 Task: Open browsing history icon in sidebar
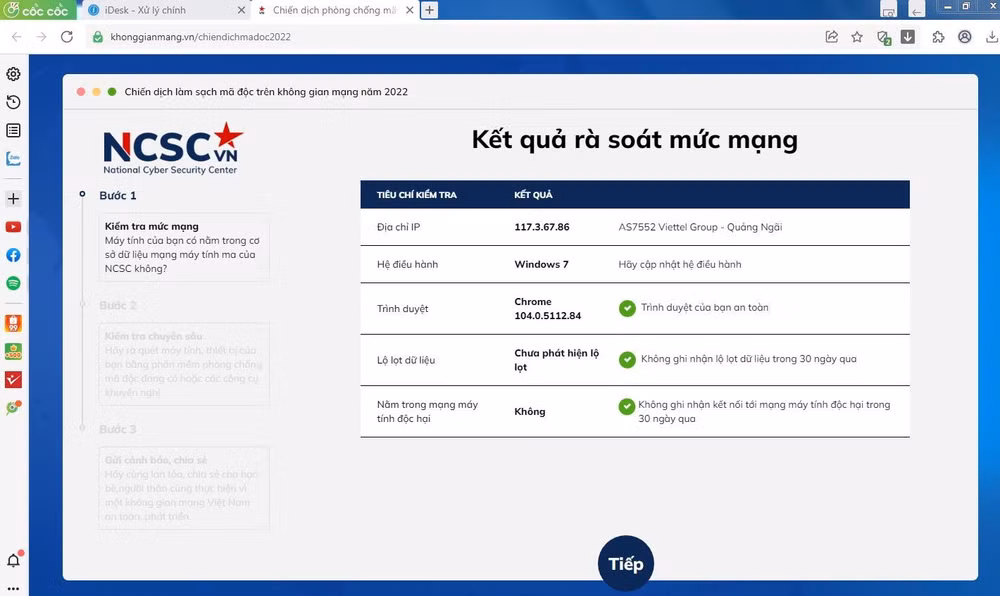coord(13,102)
